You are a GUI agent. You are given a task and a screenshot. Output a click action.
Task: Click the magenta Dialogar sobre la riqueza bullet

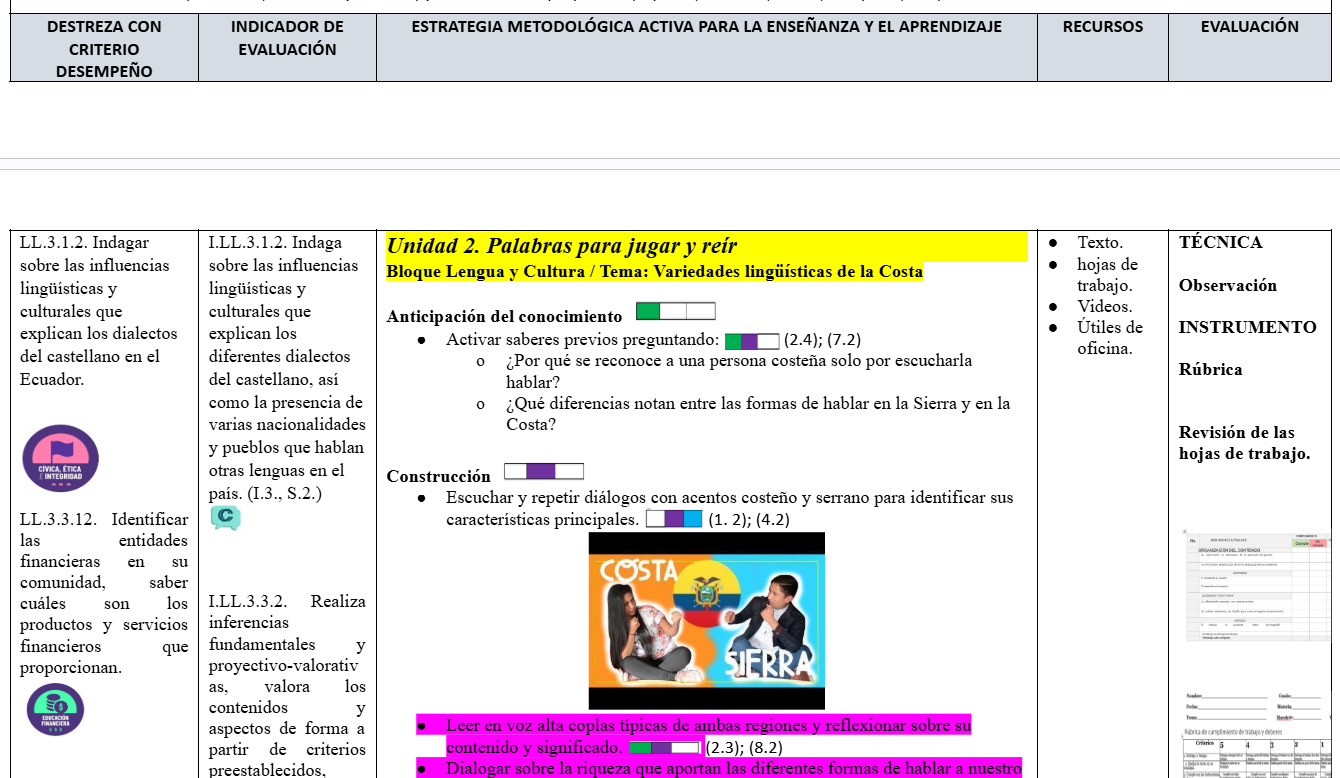pos(734,768)
